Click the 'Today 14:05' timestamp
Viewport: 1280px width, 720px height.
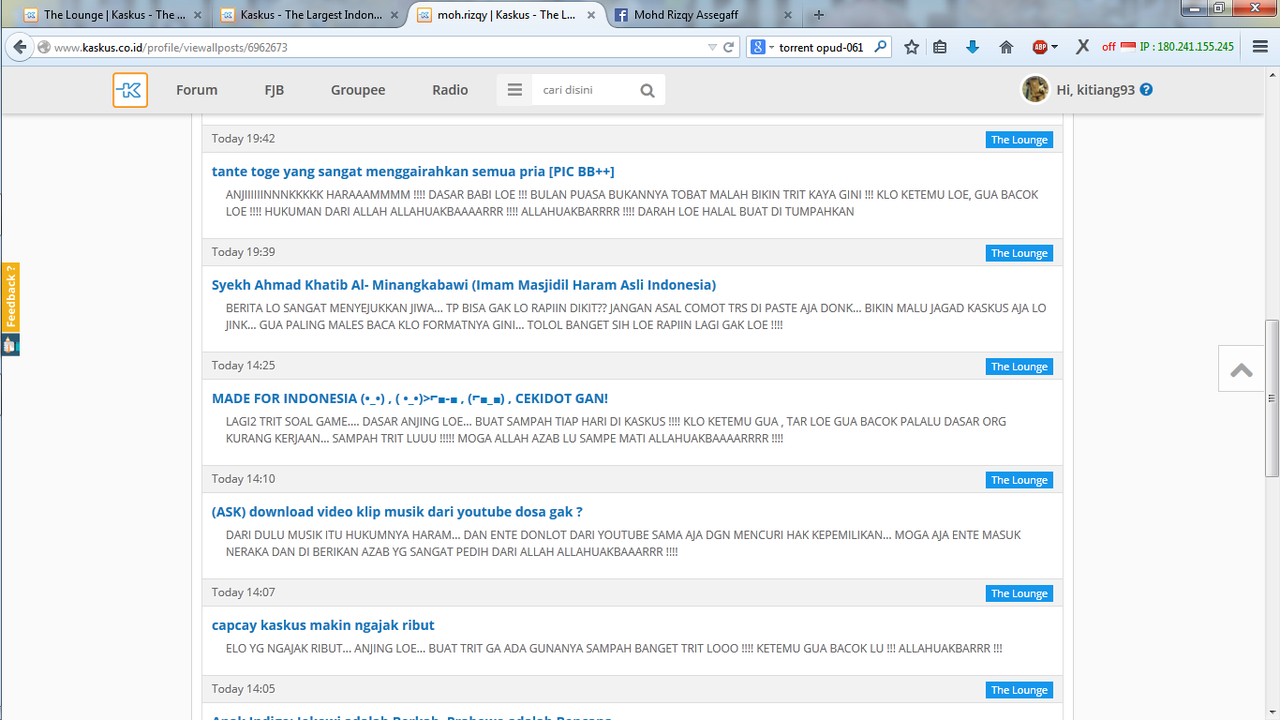point(243,689)
